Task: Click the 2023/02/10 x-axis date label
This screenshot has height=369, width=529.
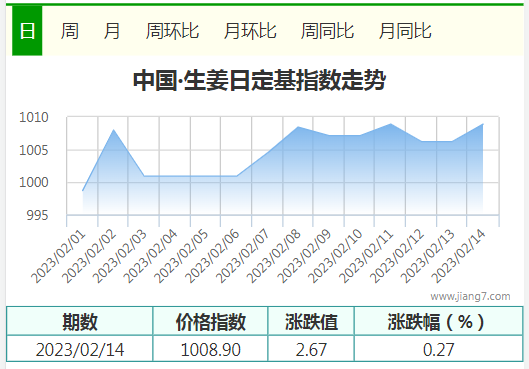Action: point(335,256)
